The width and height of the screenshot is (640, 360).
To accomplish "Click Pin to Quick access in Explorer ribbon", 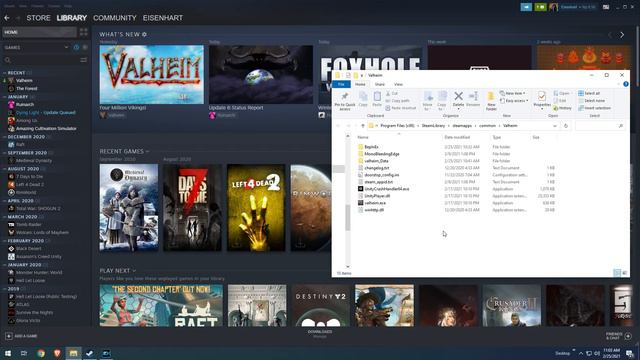I will pyautogui.click(x=344, y=100).
